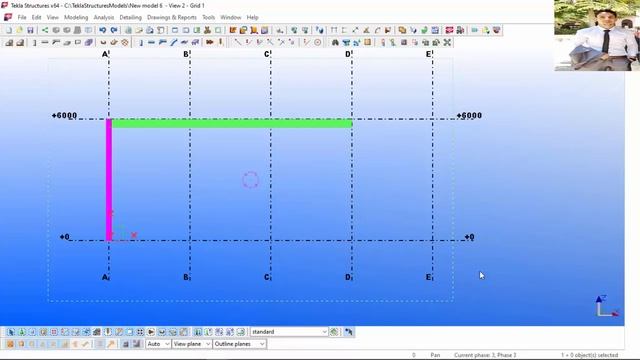Toggle snap to points and grid intersections

[10, 344]
